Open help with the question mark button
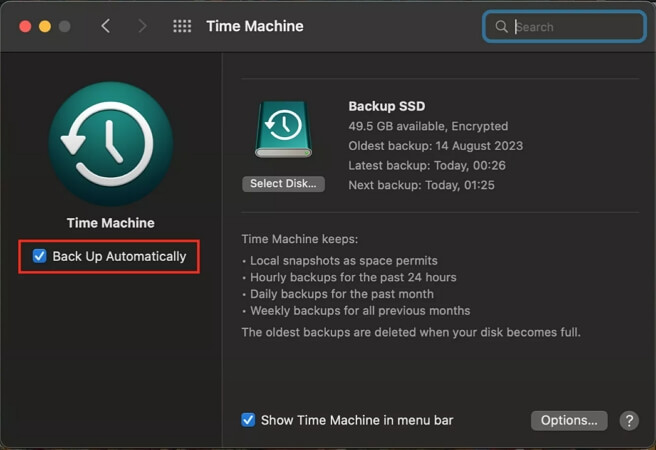The image size is (656, 450). pyautogui.click(x=629, y=421)
